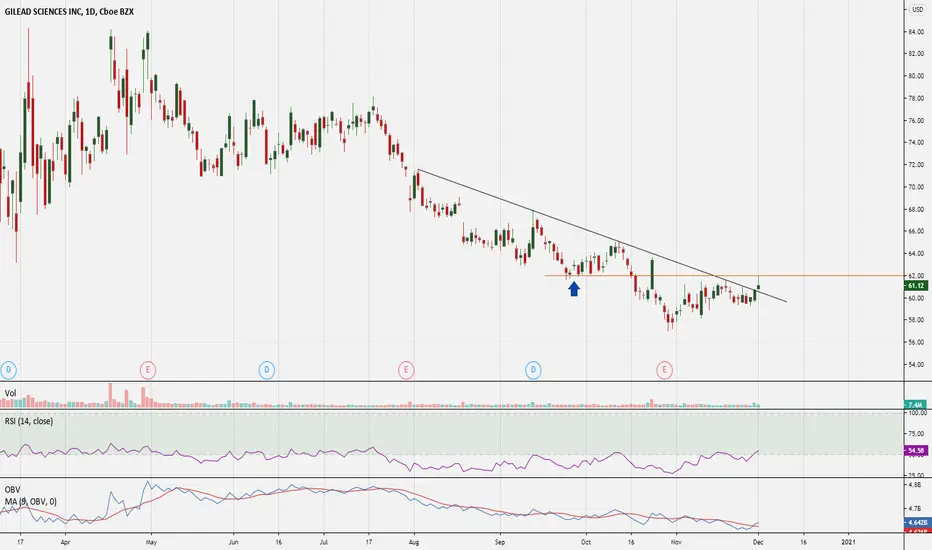Click the green 61.12 last price label
The height and width of the screenshot is (550, 932).
915,286
